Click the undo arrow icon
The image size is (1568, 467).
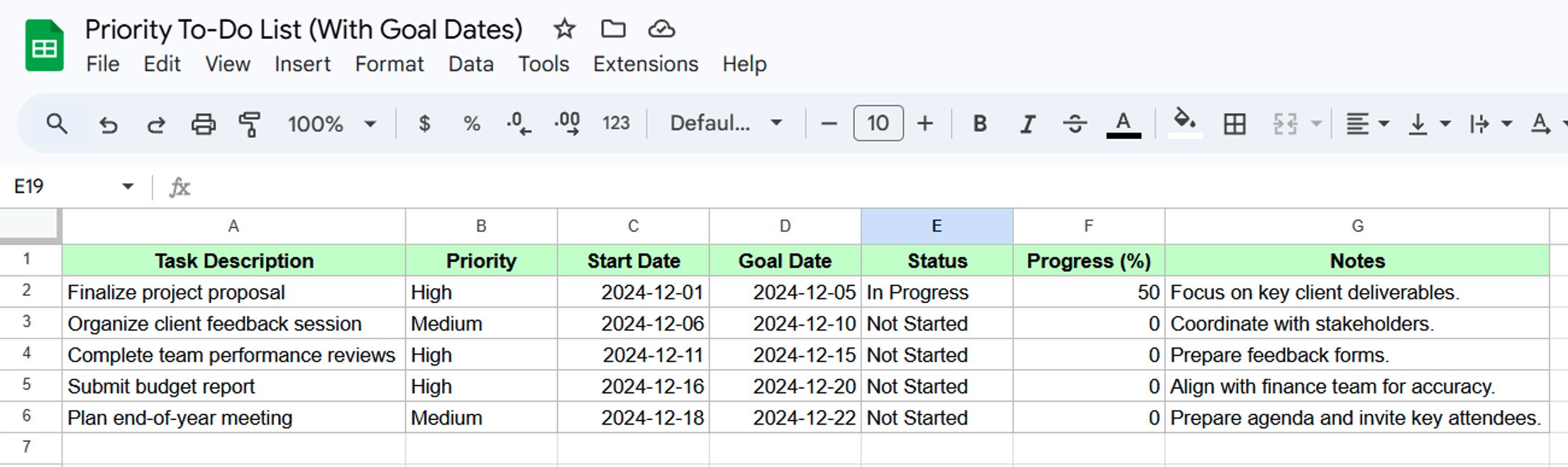pyautogui.click(x=108, y=124)
